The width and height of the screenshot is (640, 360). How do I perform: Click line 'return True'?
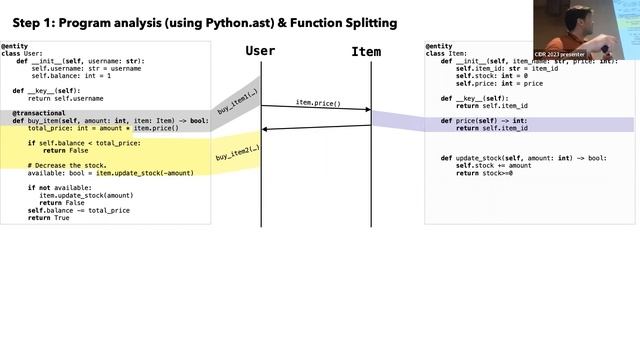[x=49, y=218]
